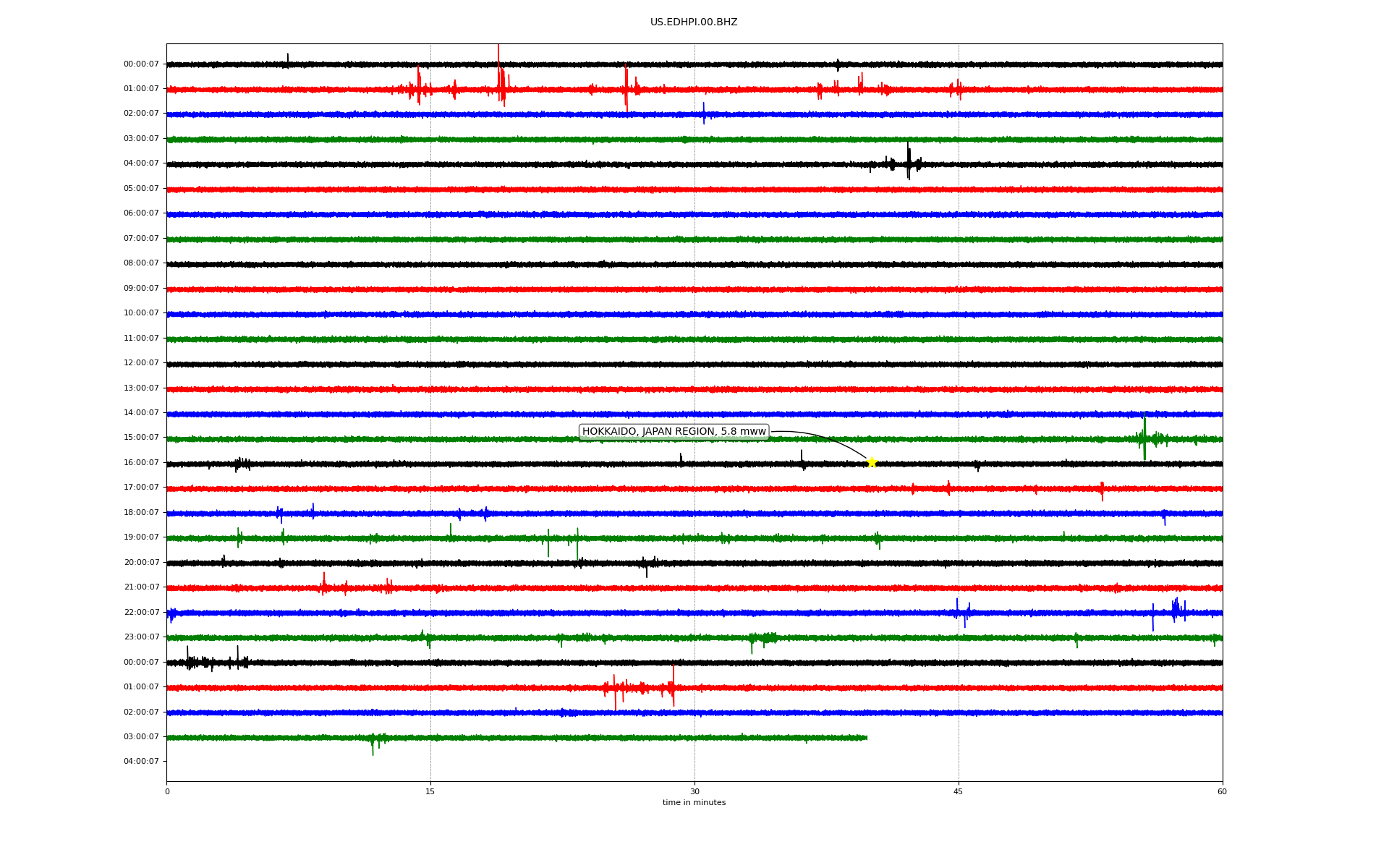Click the 0 minute x-axis tick label
Screen dimensions: 1389x868
click(167, 791)
